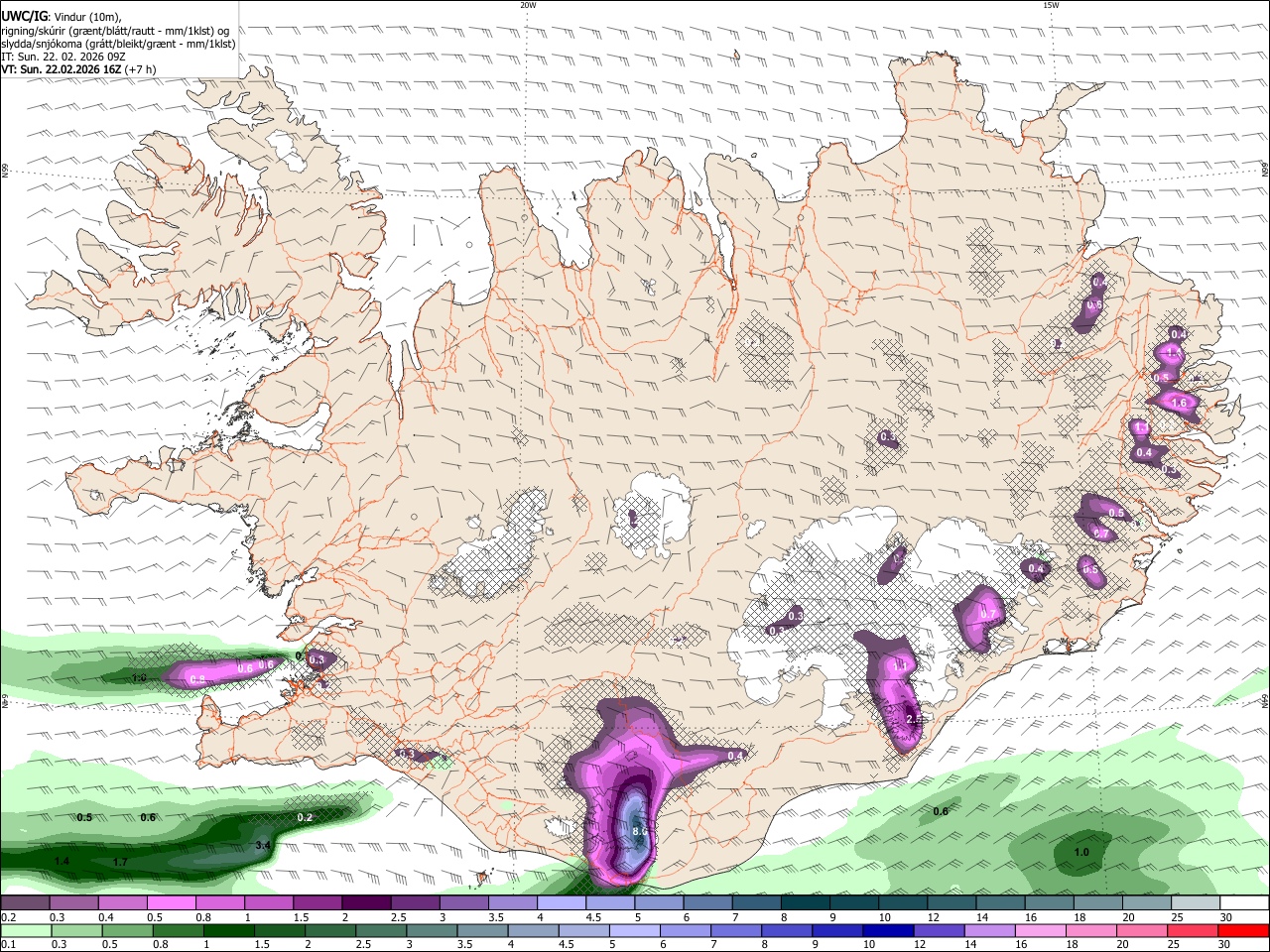Image resolution: width=1270 pixels, height=952 pixels.
Task: Click the '0.2' label of the snow scale
Action: (7, 917)
